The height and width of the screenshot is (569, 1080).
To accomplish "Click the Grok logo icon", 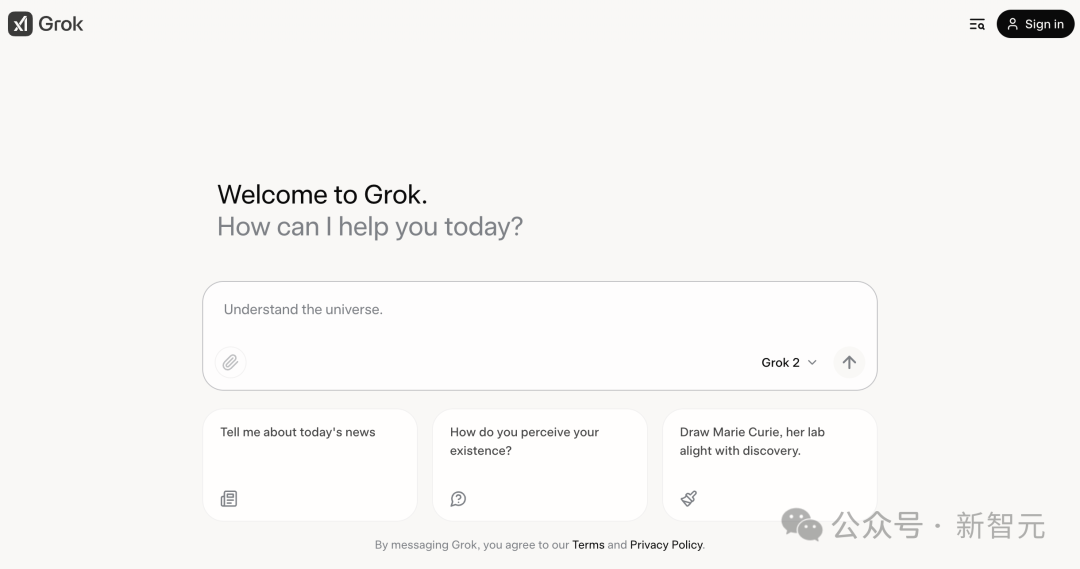I will point(20,24).
